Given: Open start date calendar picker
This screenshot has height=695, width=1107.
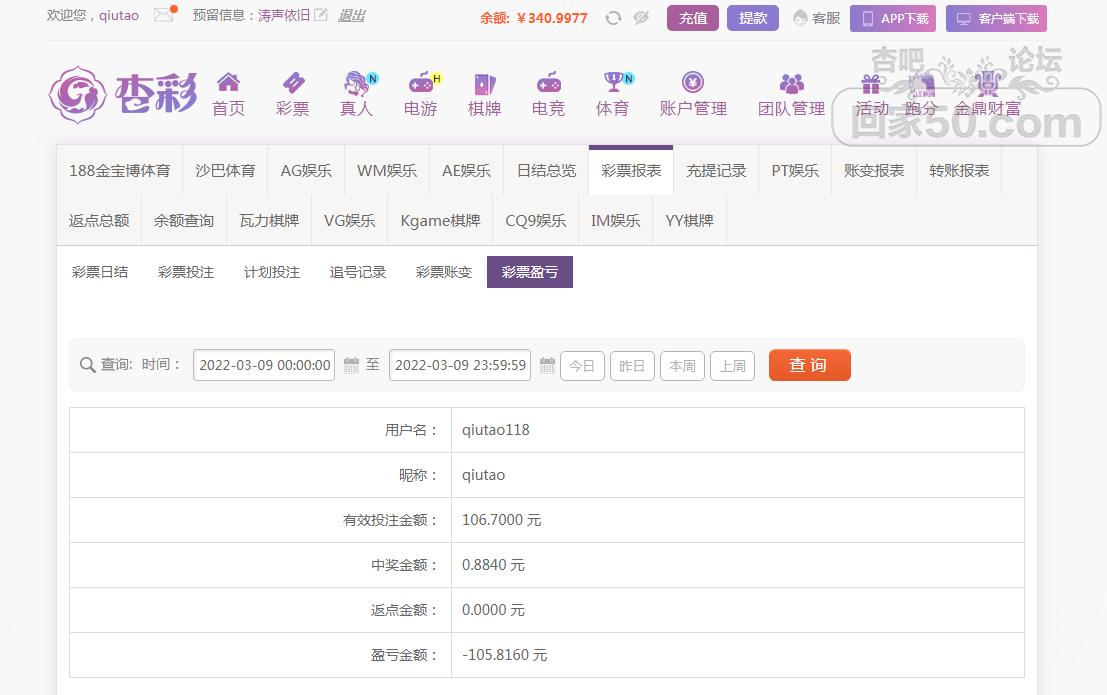Looking at the screenshot, I should point(351,366).
